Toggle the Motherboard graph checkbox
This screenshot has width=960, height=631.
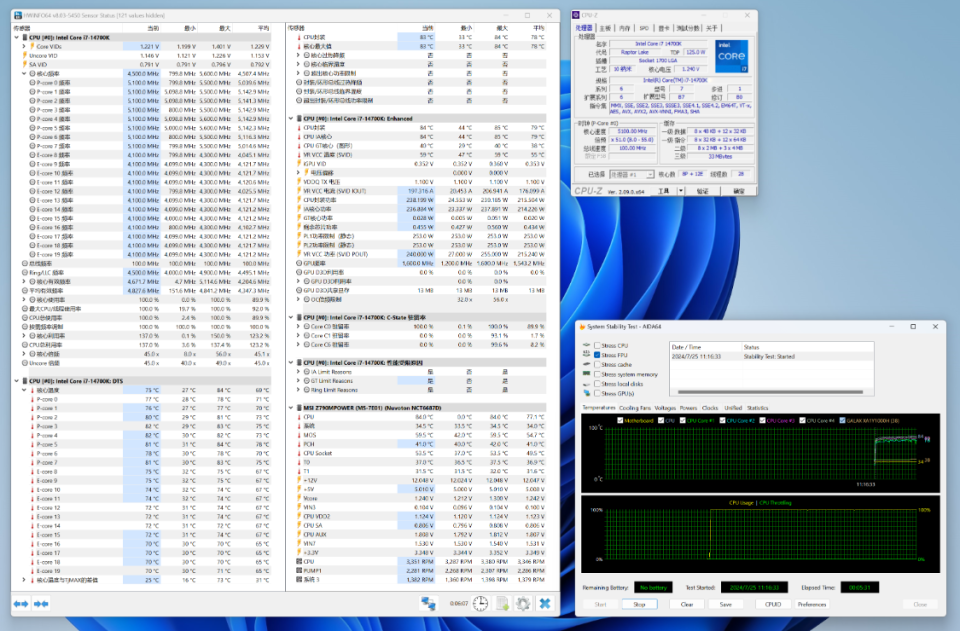(620, 420)
